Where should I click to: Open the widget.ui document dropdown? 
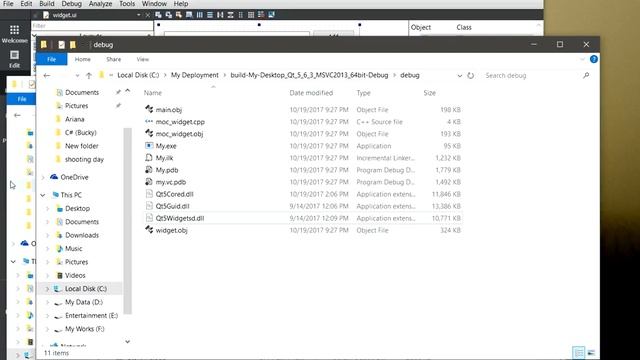click(139, 15)
